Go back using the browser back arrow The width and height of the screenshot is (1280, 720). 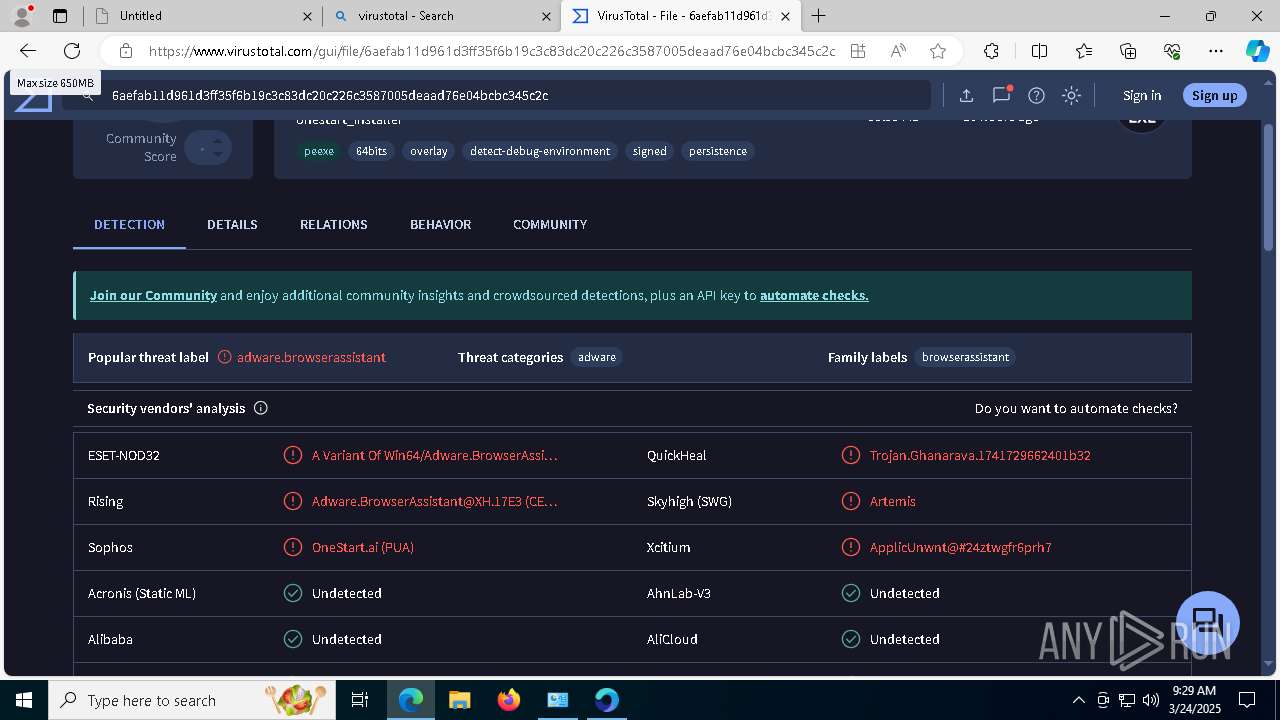click(28, 51)
